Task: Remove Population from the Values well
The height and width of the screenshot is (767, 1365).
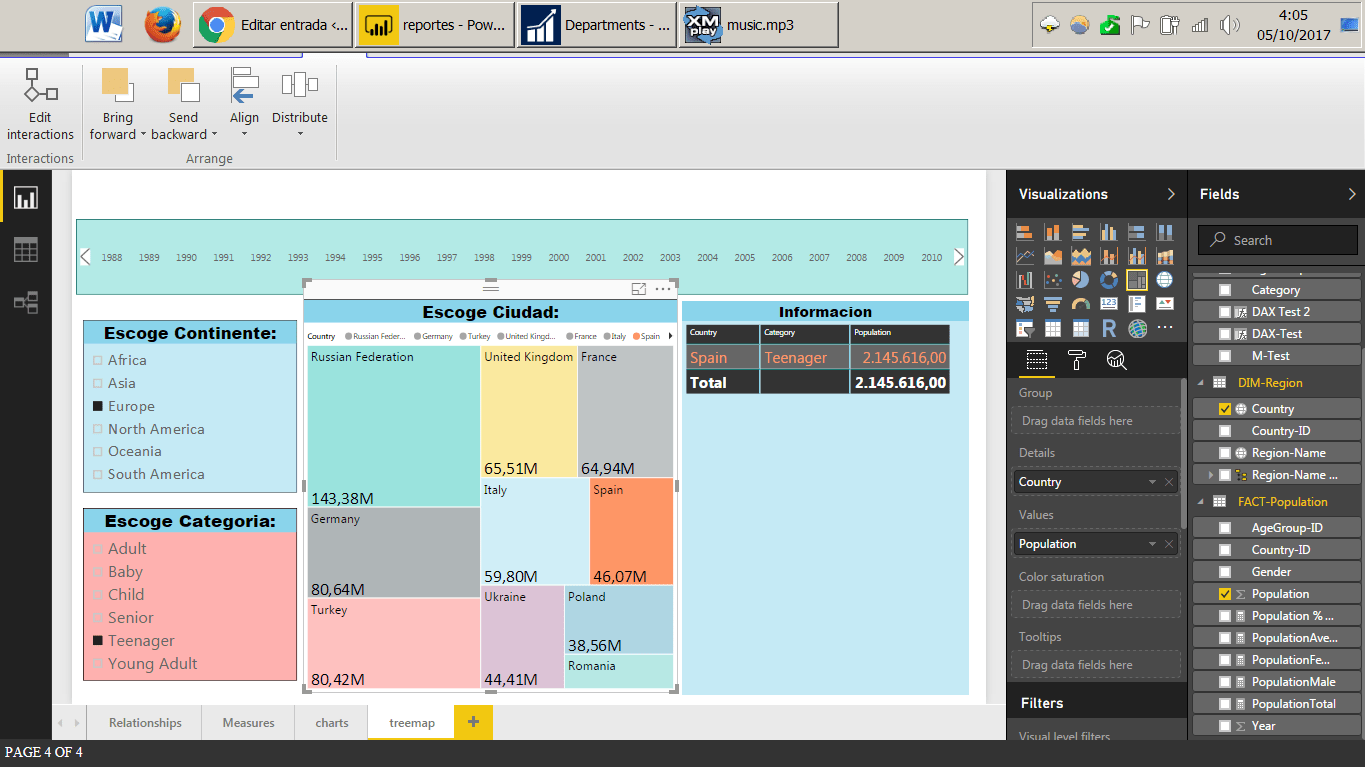Action: 1169,544
